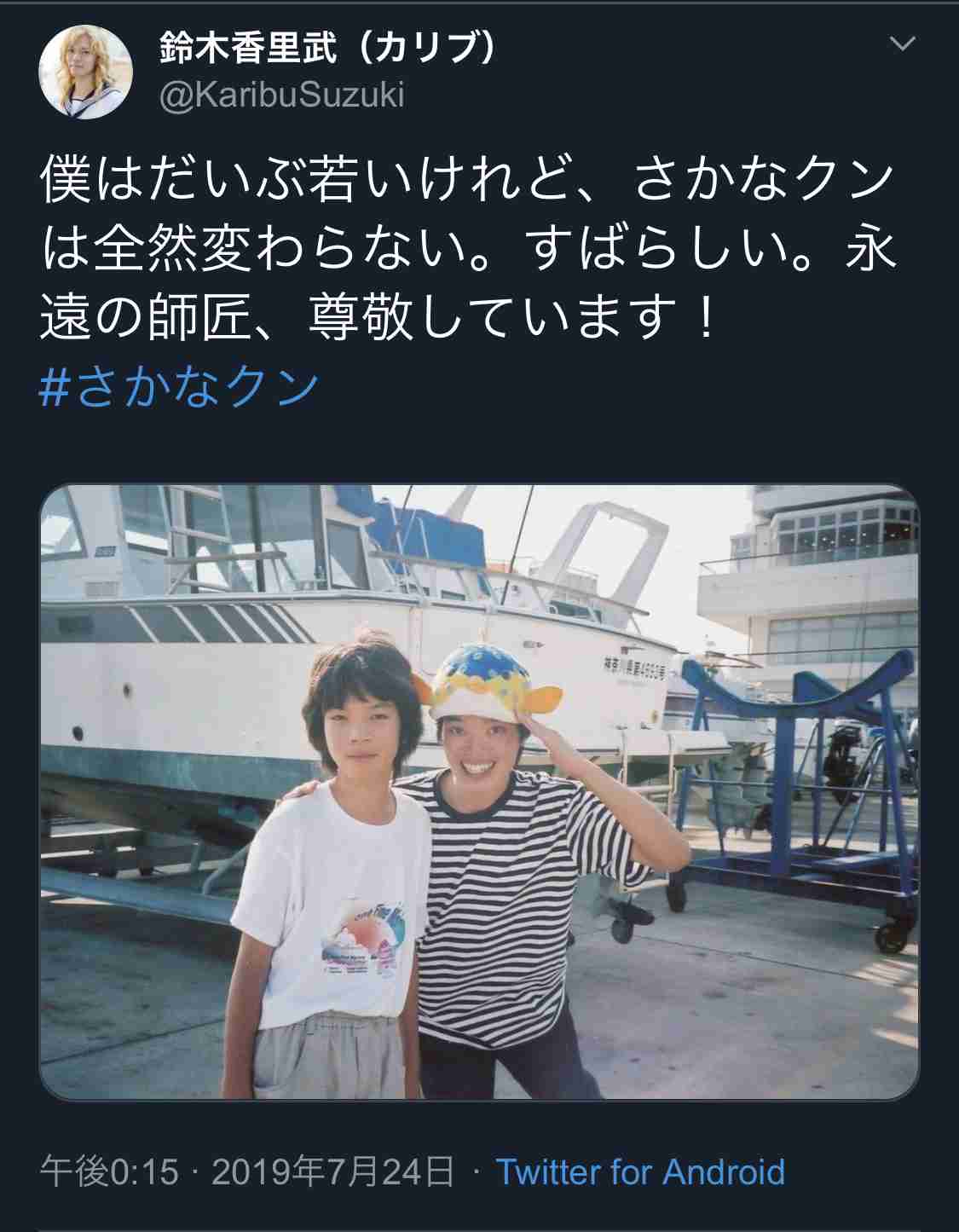Open the #さかなクン hashtag
Image resolution: width=959 pixels, height=1232 pixels.
click(179, 388)
